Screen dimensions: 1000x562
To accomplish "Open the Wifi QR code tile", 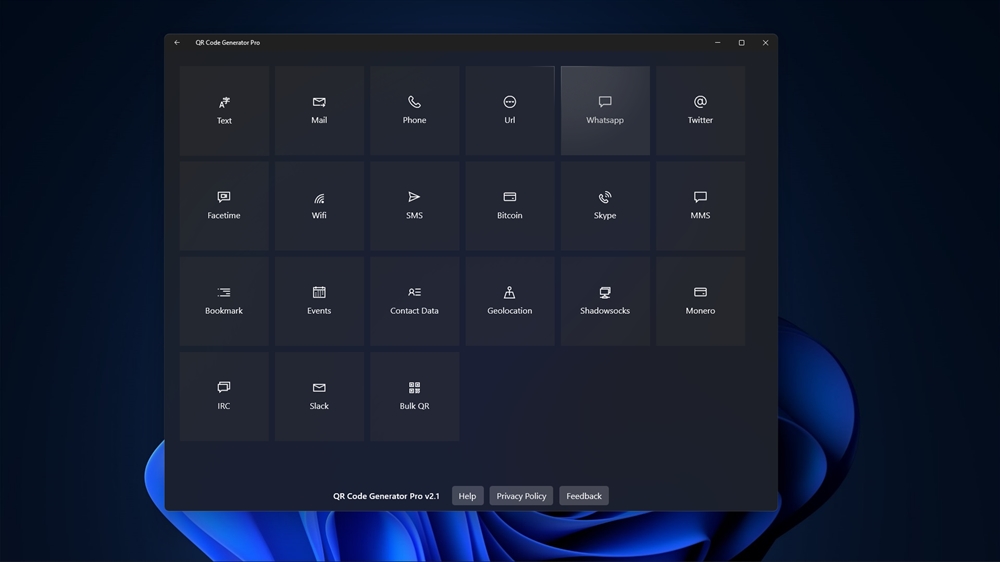I will click(x=319, y=205).
